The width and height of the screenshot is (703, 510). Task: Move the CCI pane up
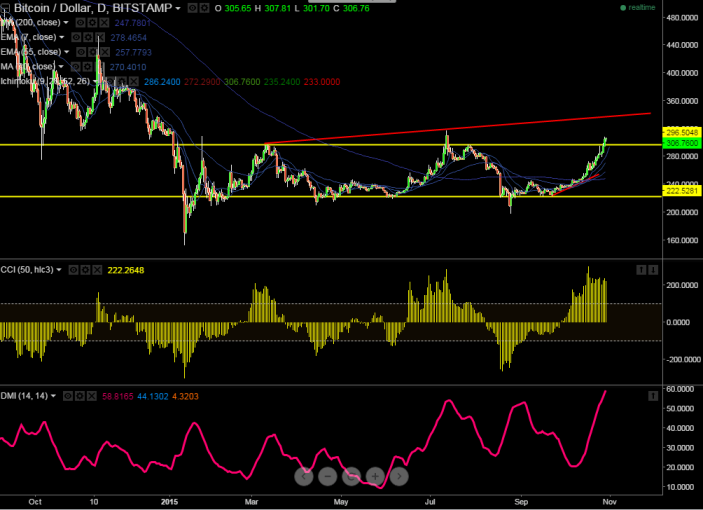click(641, 269)
